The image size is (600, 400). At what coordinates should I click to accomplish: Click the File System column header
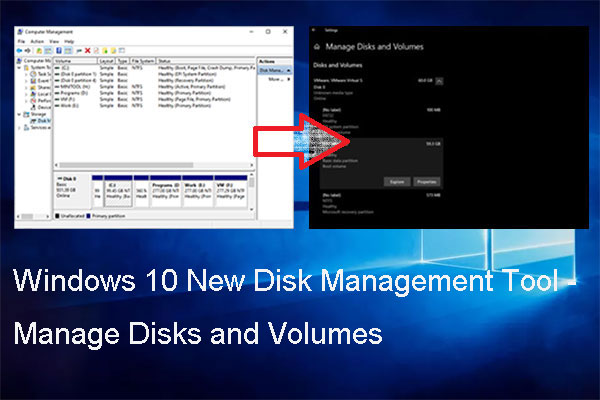click(x=142, y=61)
